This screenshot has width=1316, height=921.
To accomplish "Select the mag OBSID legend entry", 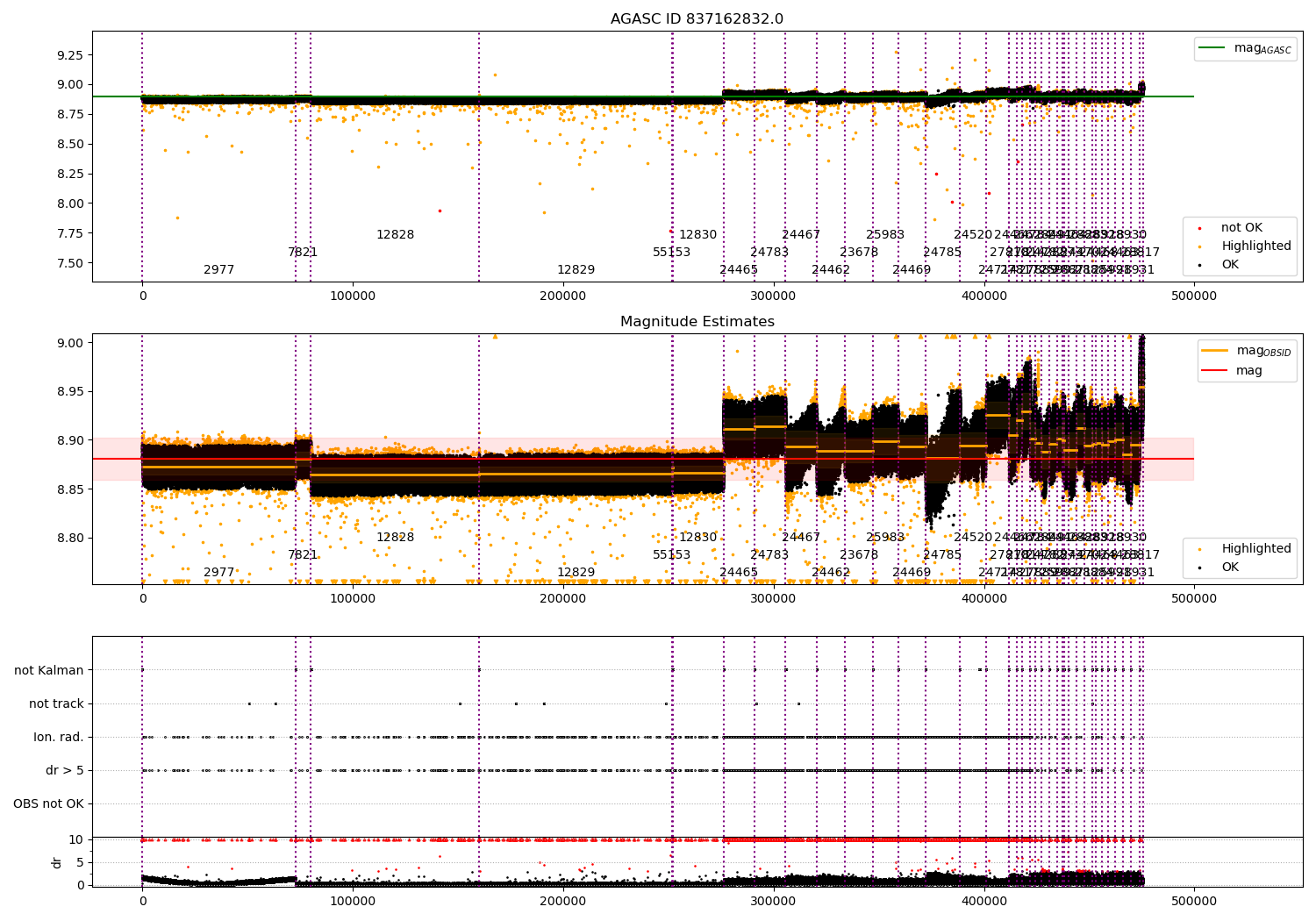I will pos(1247,351).
